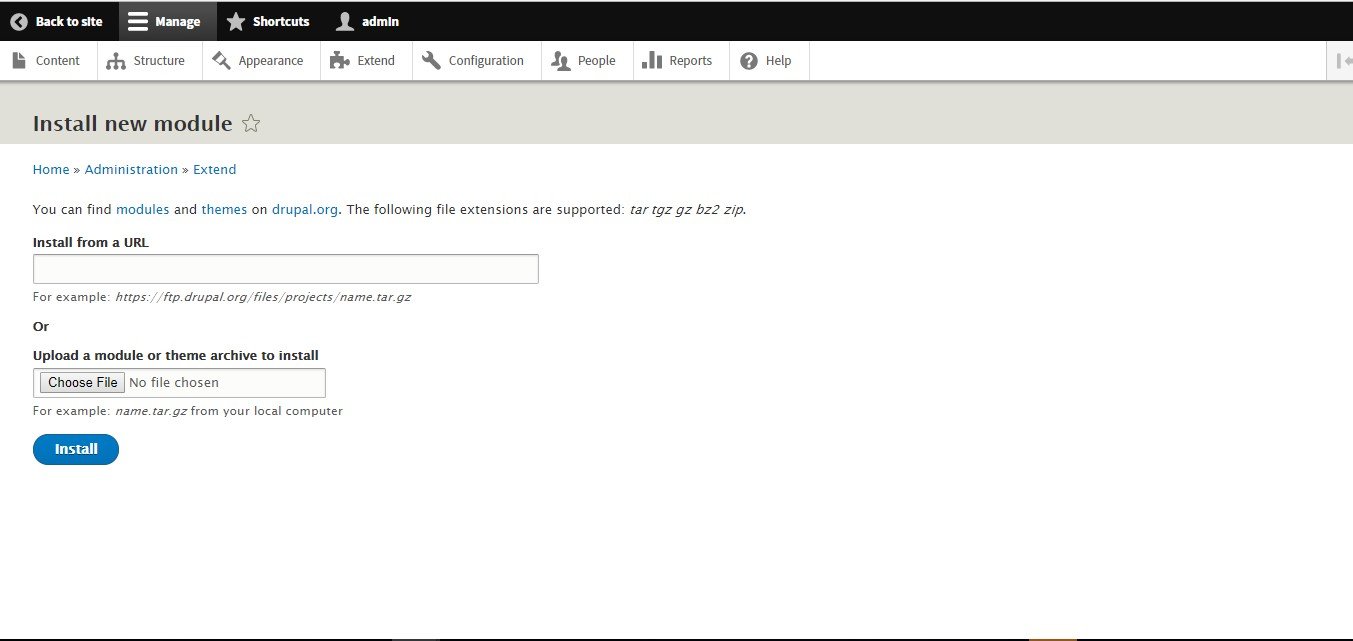Click the blue Install button
The image size is (1353, 641).
[76, 450]
